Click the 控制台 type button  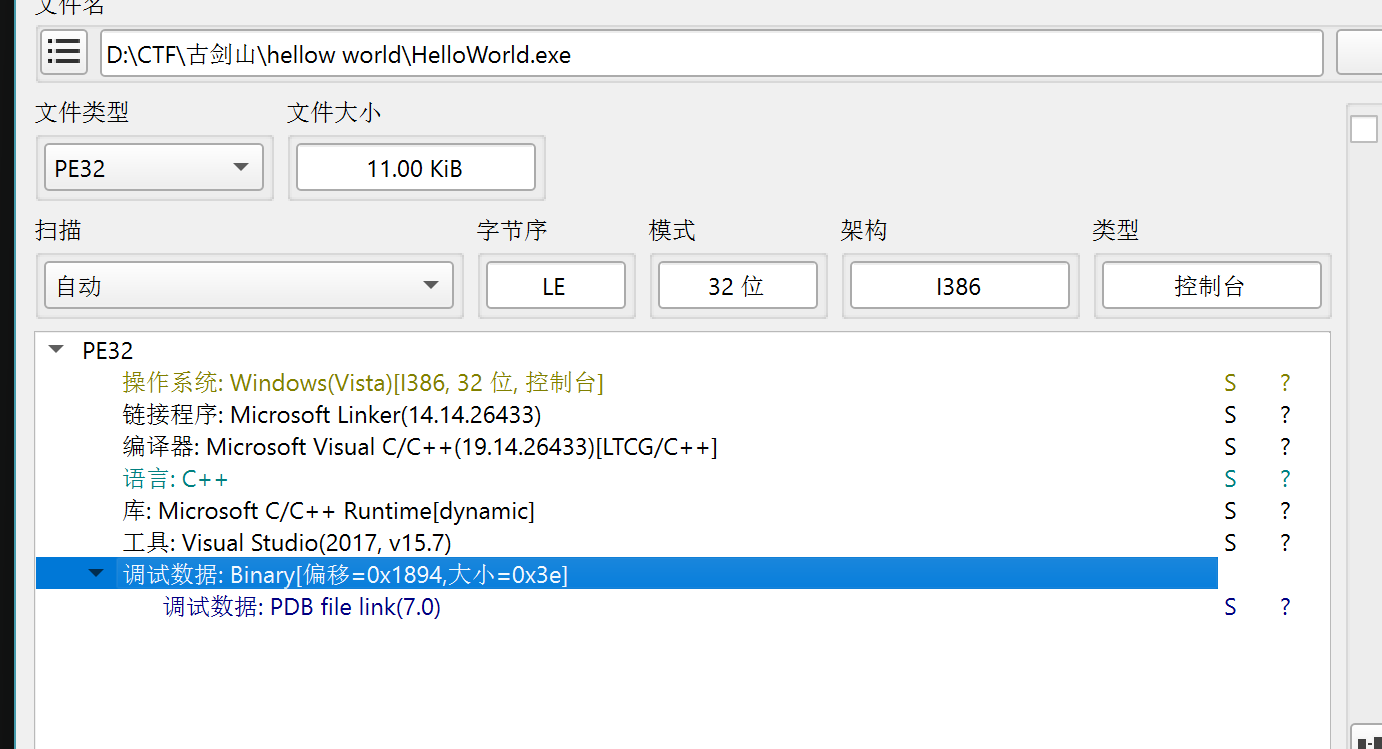point(1211,286)
